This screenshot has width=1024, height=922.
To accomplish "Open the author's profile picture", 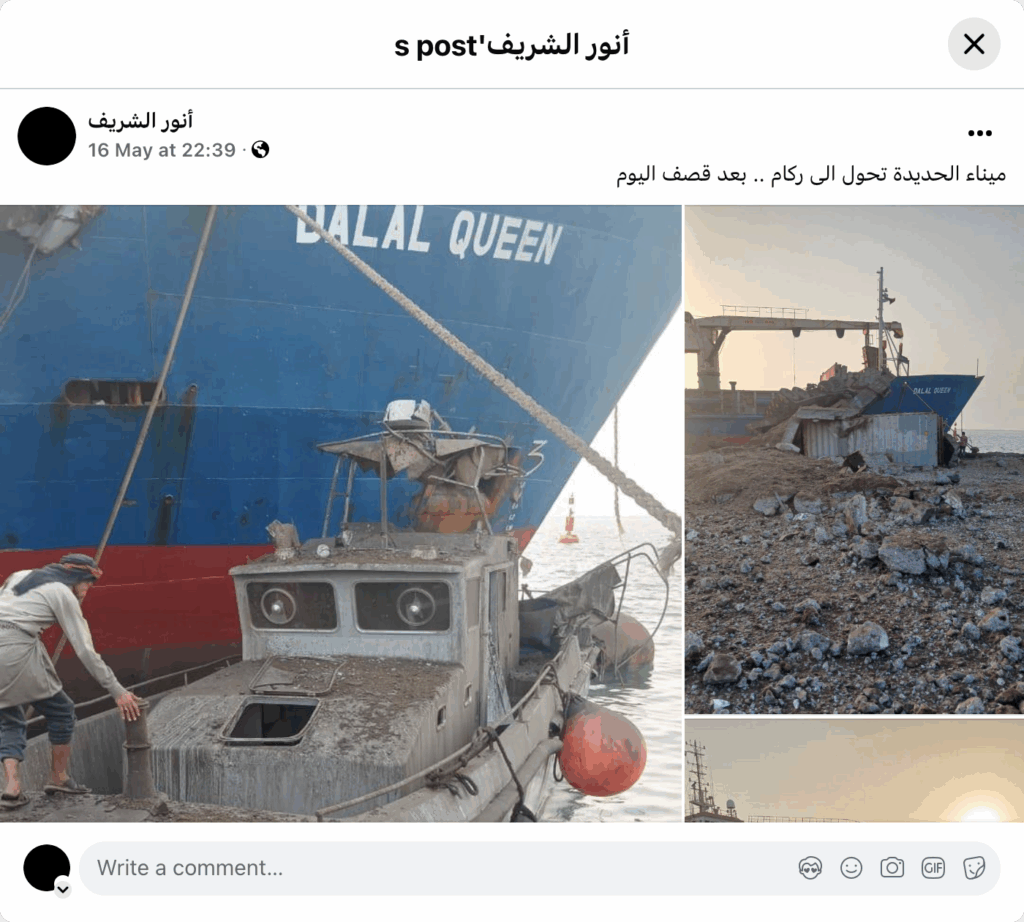I will (x=46, y=136).
